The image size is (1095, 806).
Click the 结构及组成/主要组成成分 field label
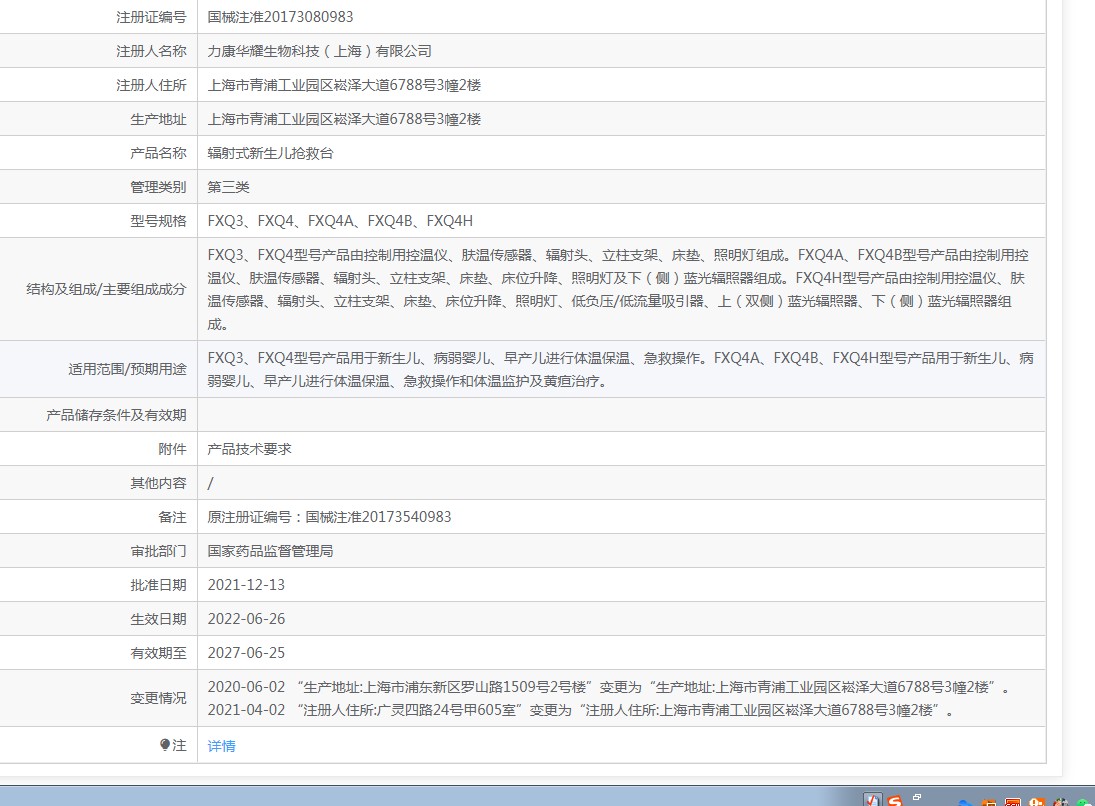[x=106, y=289]
